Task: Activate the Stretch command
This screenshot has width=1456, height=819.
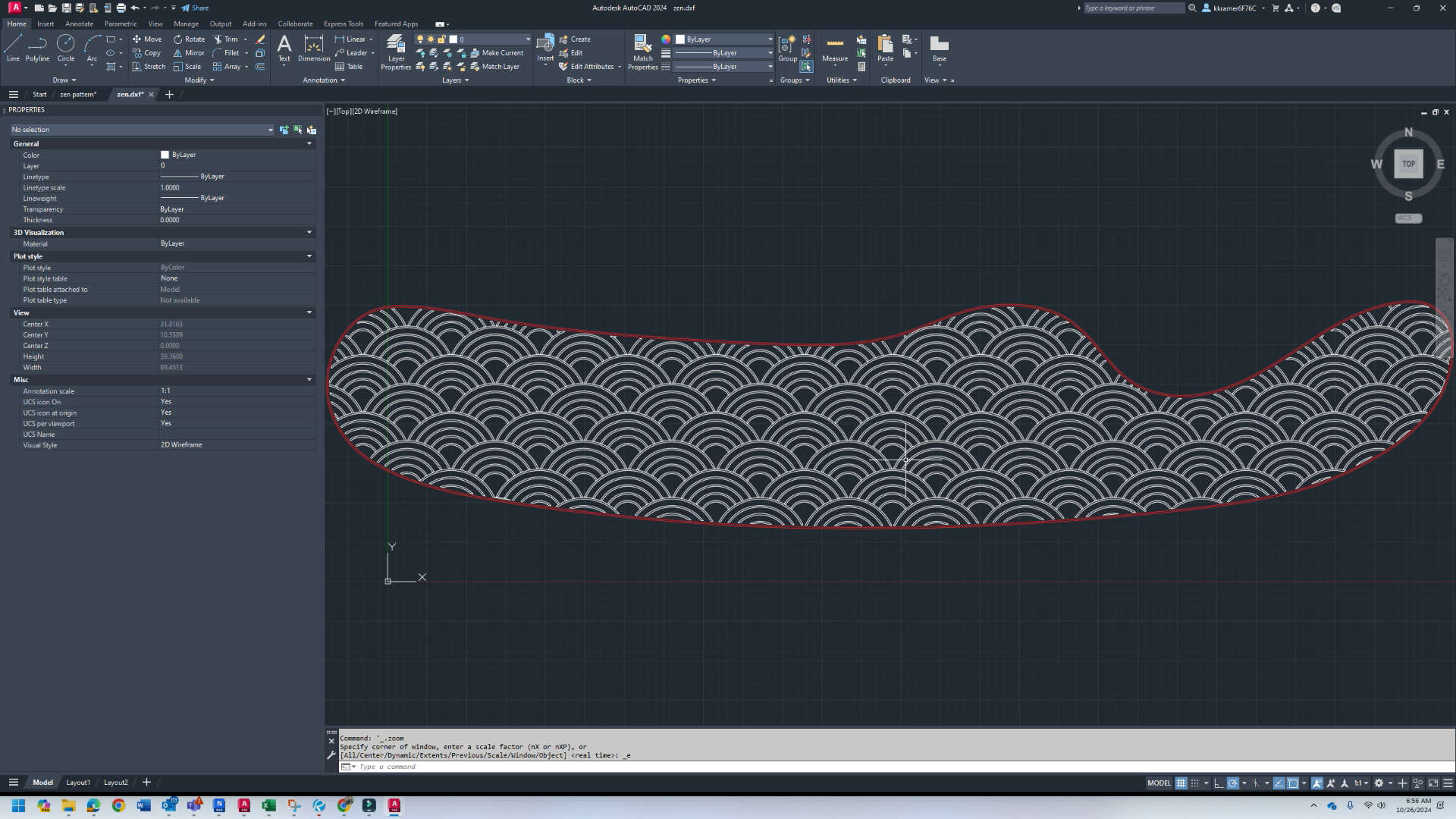Action: (149, 67)
